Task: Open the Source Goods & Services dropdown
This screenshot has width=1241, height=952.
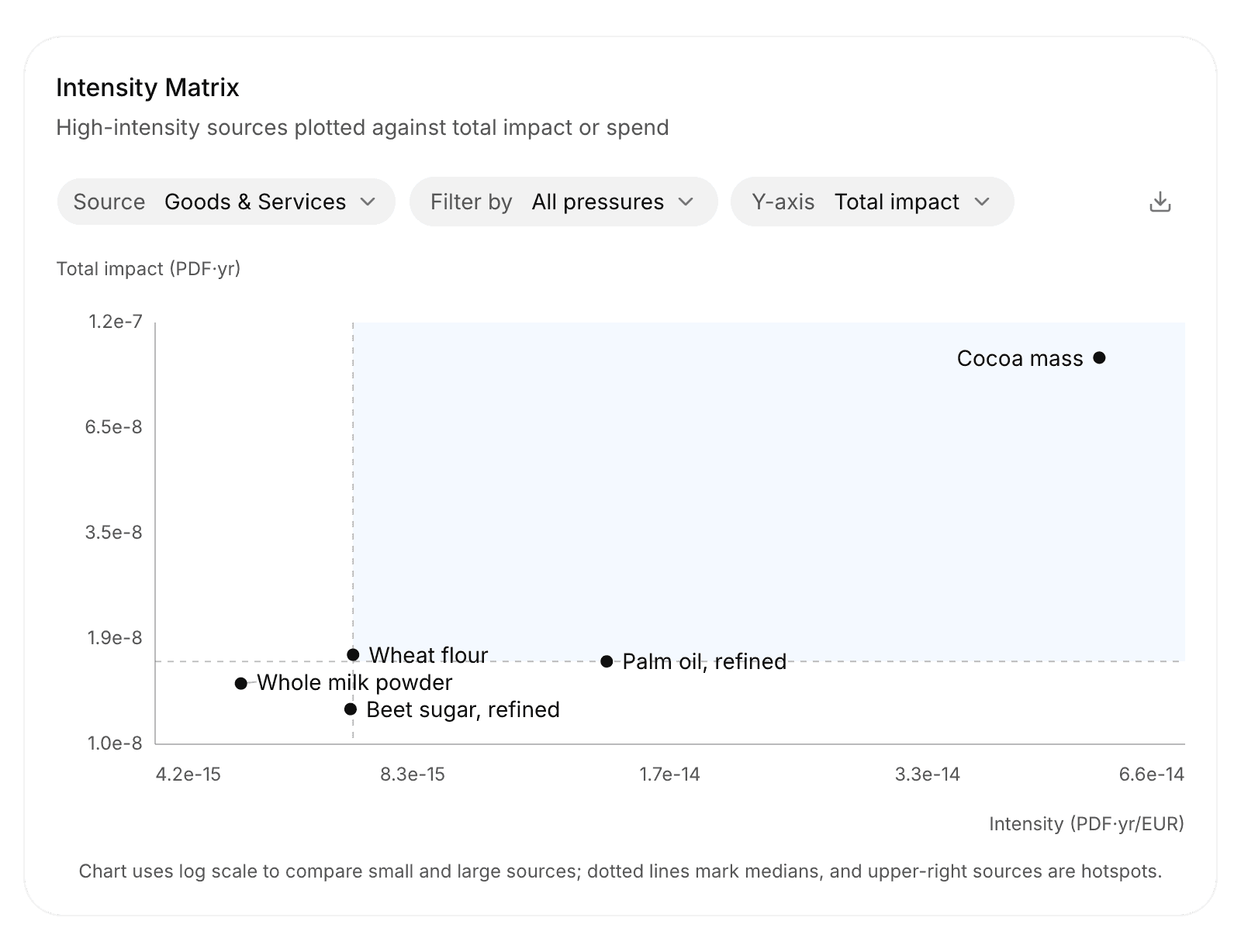Action: tap(226, 202)
